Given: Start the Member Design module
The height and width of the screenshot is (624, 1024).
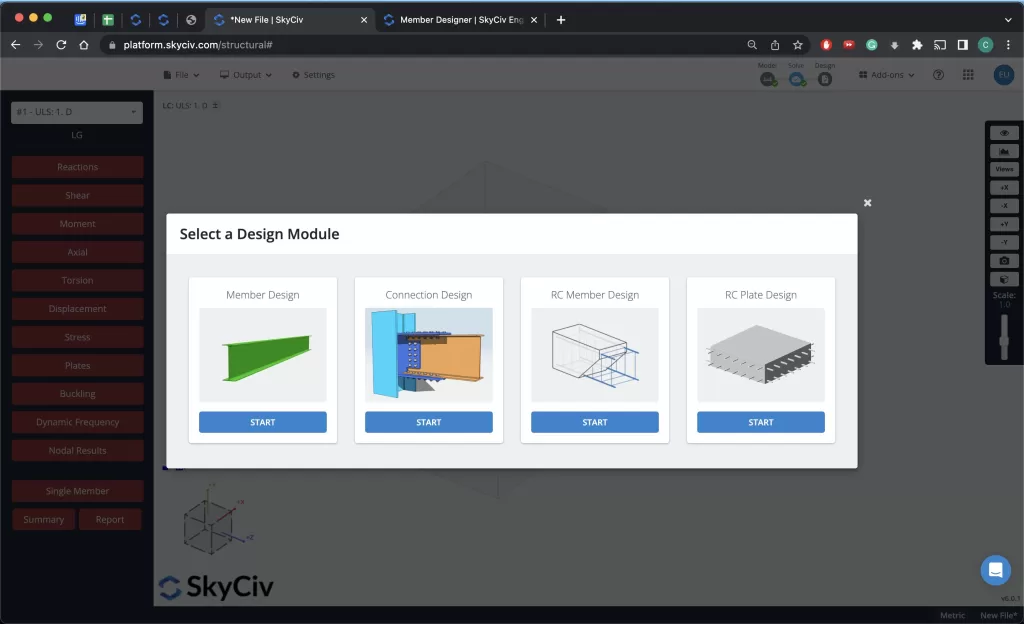Looking at the screenshot, I should (263, 422).
